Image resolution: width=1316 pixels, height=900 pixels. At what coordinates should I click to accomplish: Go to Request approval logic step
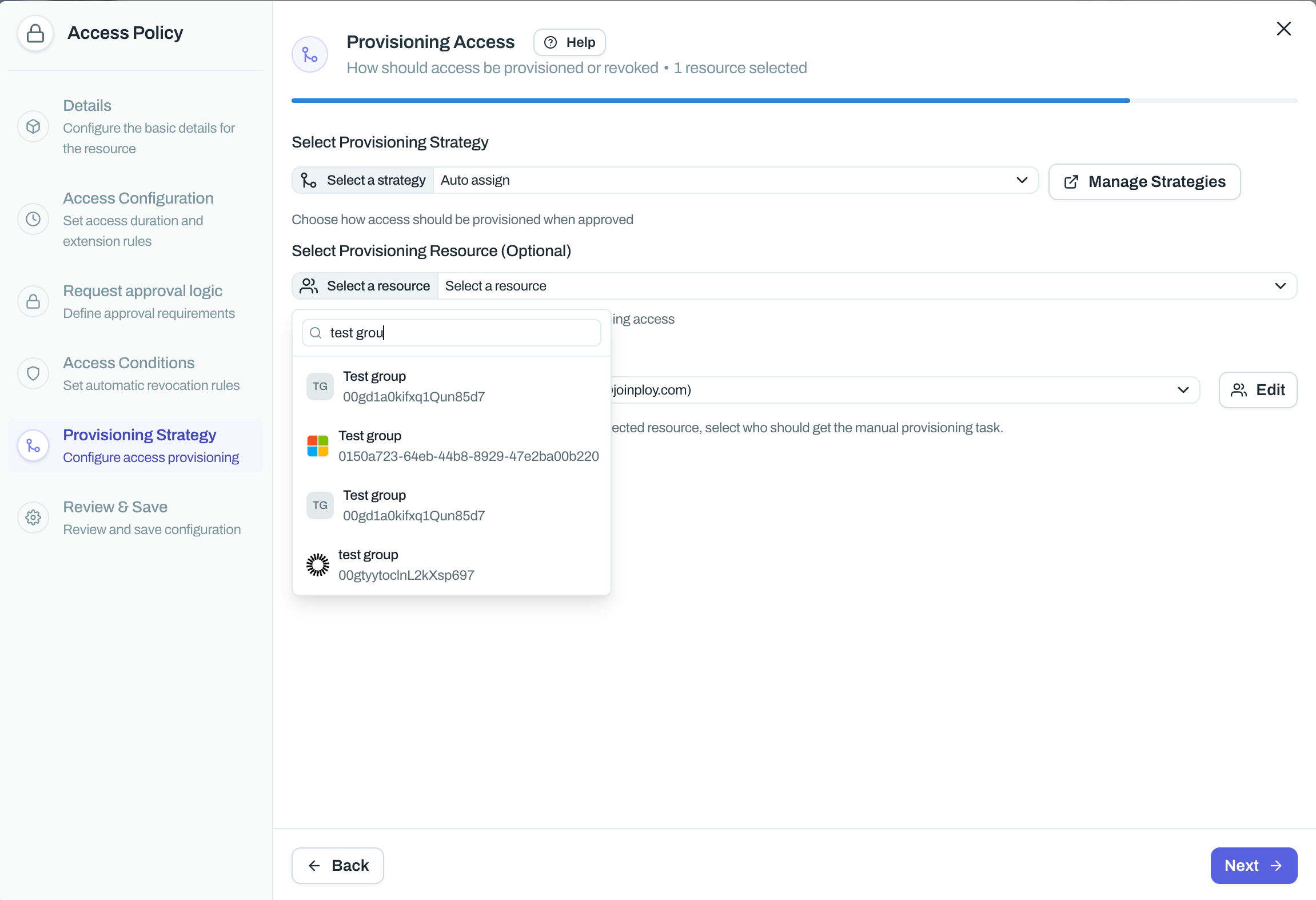(142, 291)
